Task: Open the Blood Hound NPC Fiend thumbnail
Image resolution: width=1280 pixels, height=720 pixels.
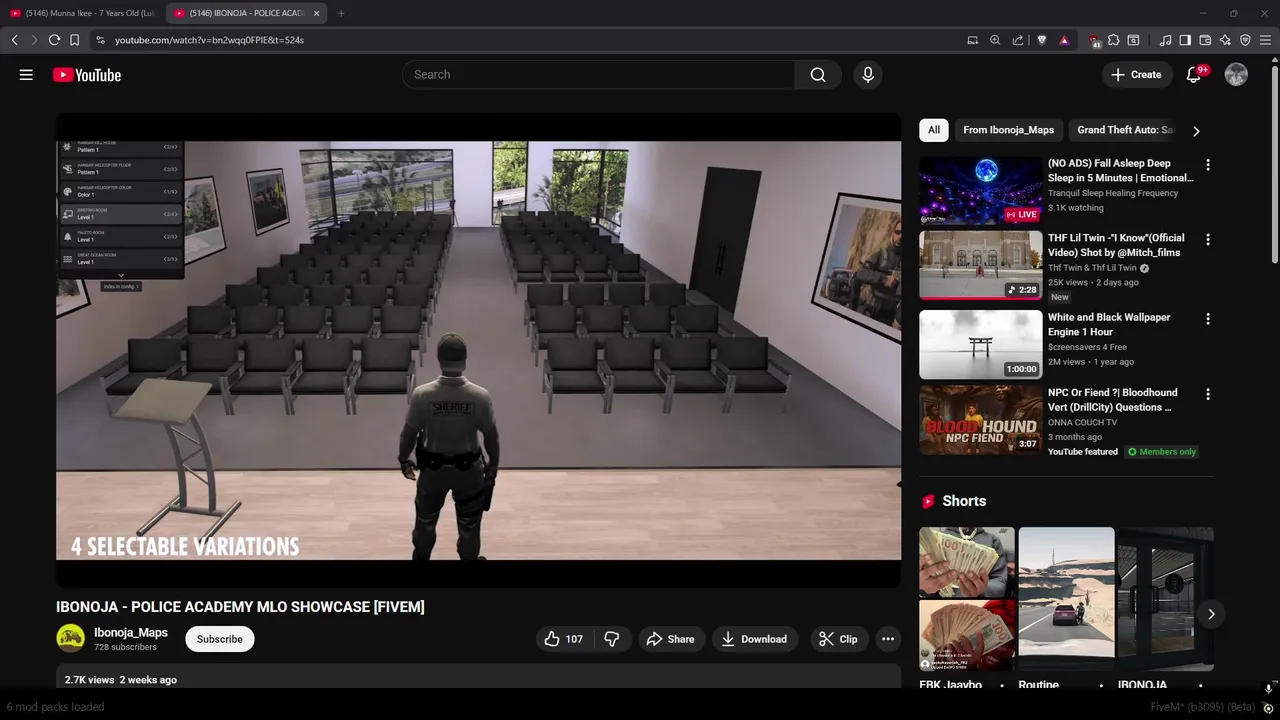Action: click(980, 420)
